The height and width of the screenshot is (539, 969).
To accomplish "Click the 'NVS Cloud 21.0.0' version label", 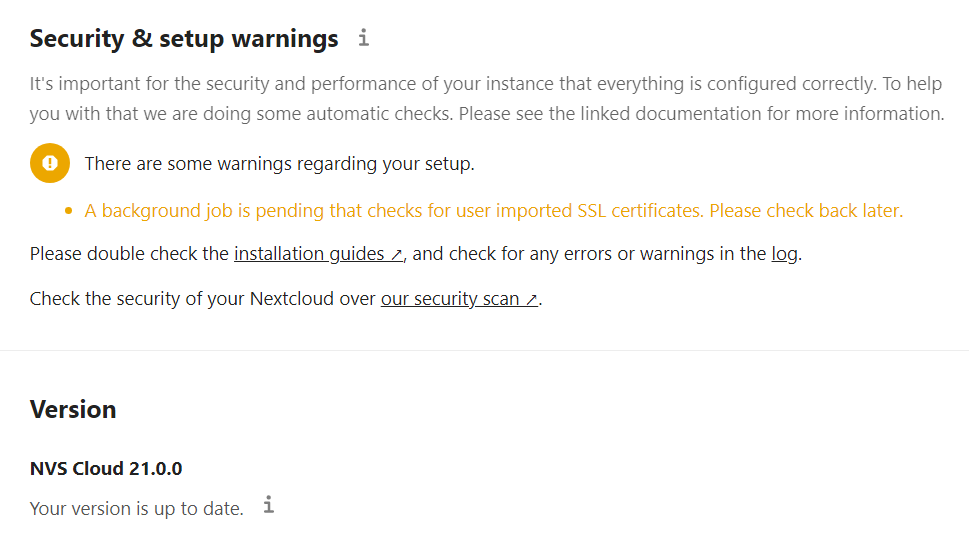I will (x=106, y=468).
